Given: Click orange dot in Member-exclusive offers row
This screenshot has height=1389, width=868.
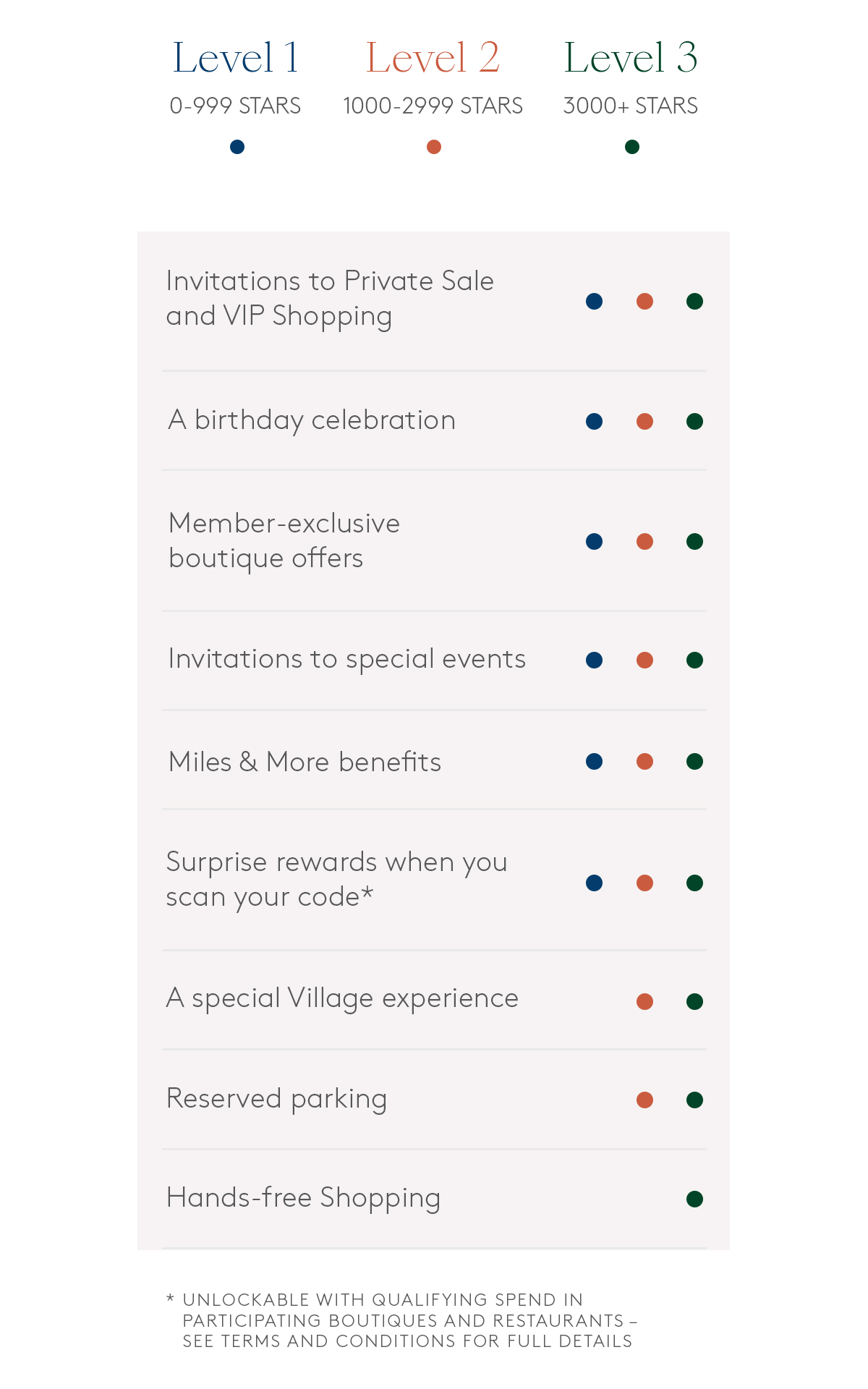Looking at the screenshot, I should [x=644, y=541].
